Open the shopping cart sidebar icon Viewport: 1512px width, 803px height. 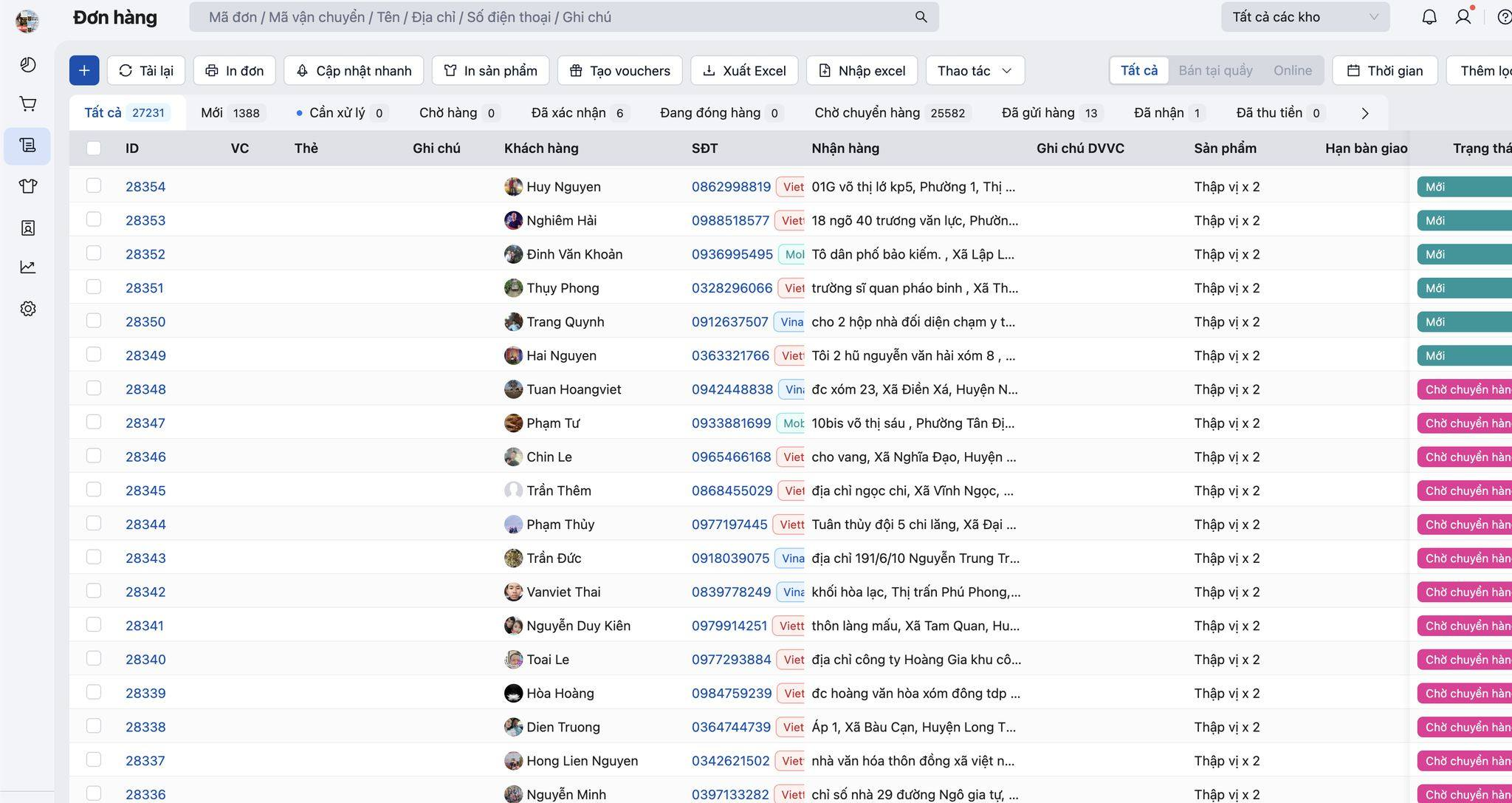pos(28,104)
